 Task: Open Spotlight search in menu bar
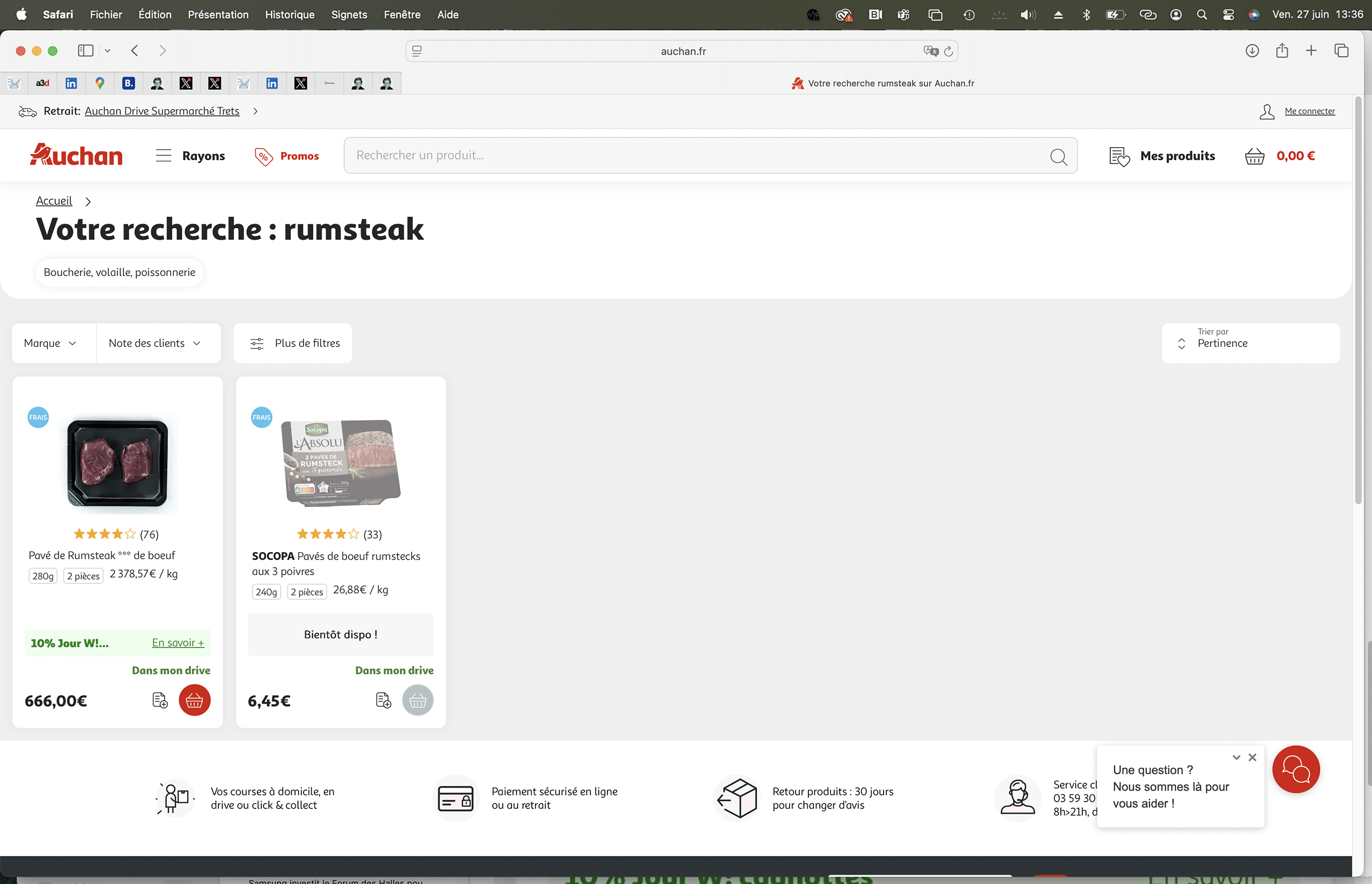pos(1201,14)
